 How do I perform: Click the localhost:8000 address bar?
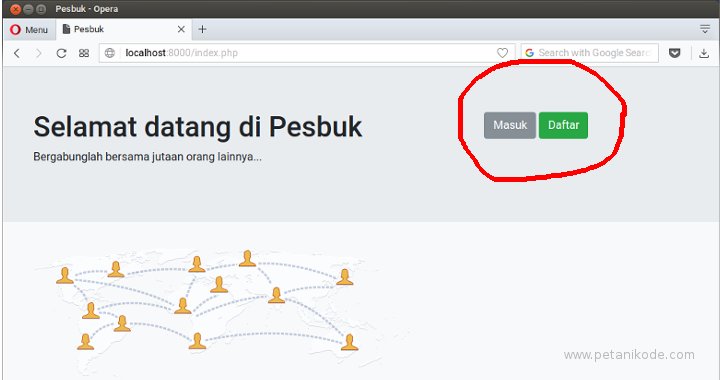coord(307,53)
